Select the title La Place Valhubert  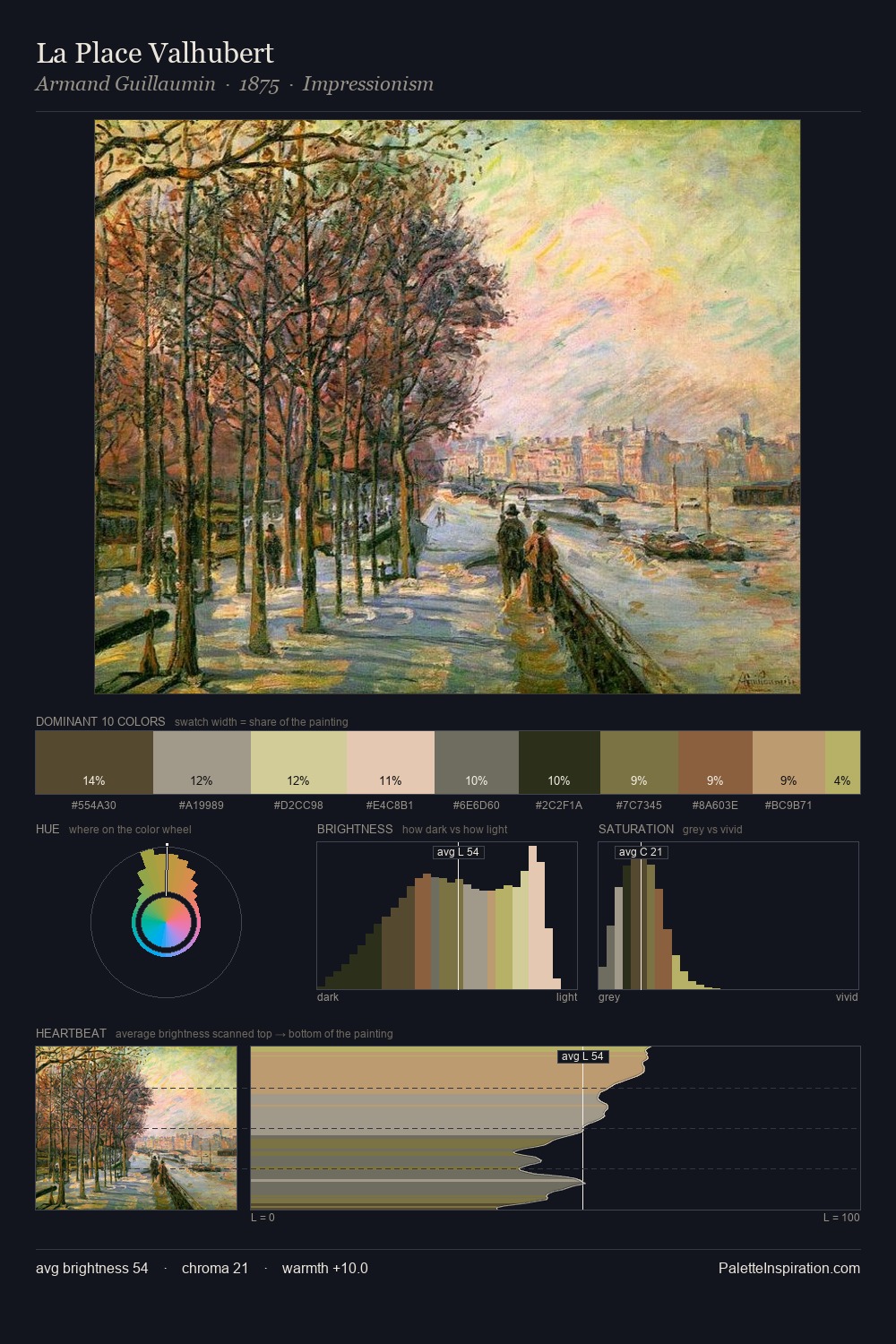coord(155,54)
